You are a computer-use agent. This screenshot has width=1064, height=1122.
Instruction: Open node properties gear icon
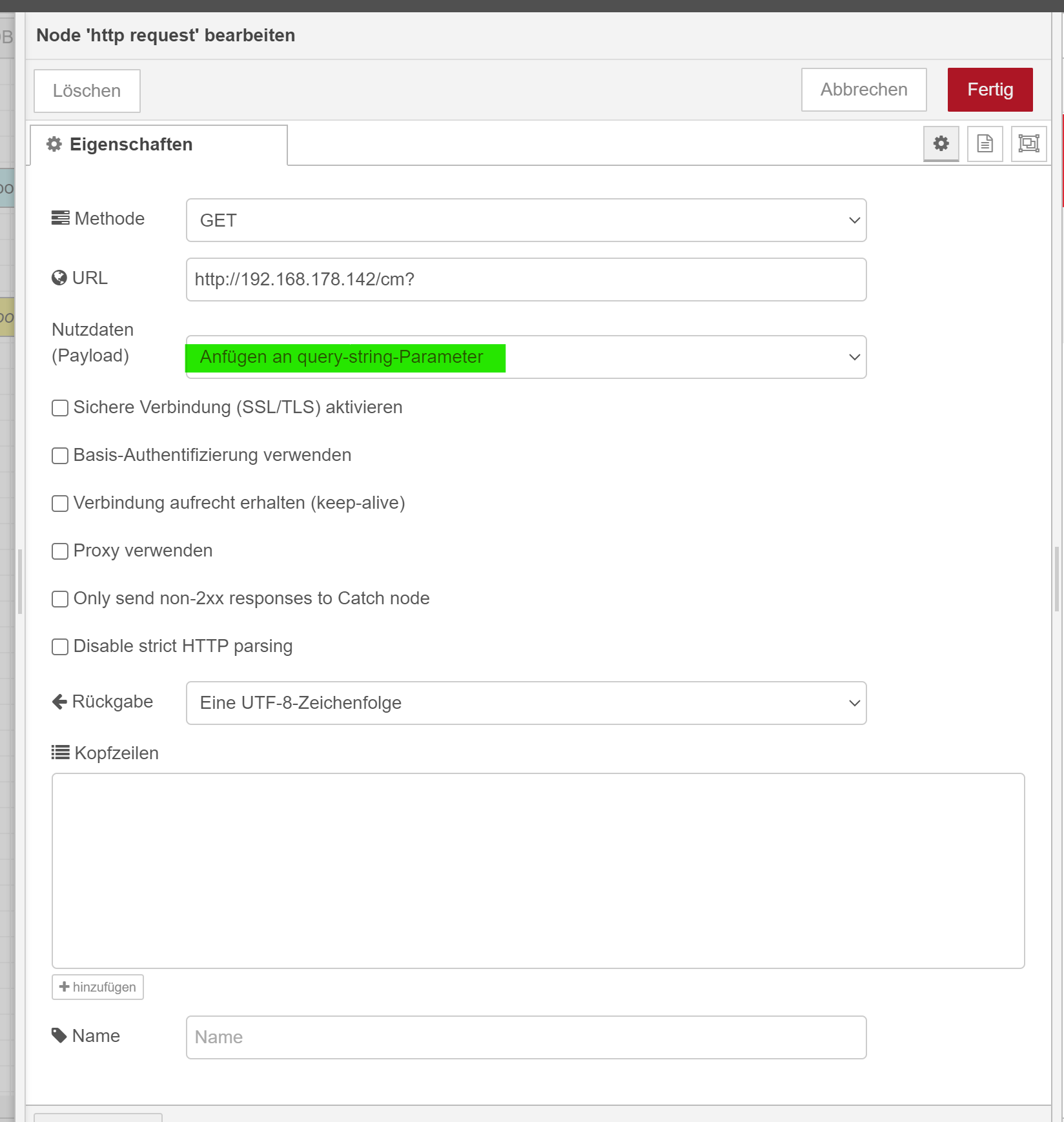coord(941,143)
